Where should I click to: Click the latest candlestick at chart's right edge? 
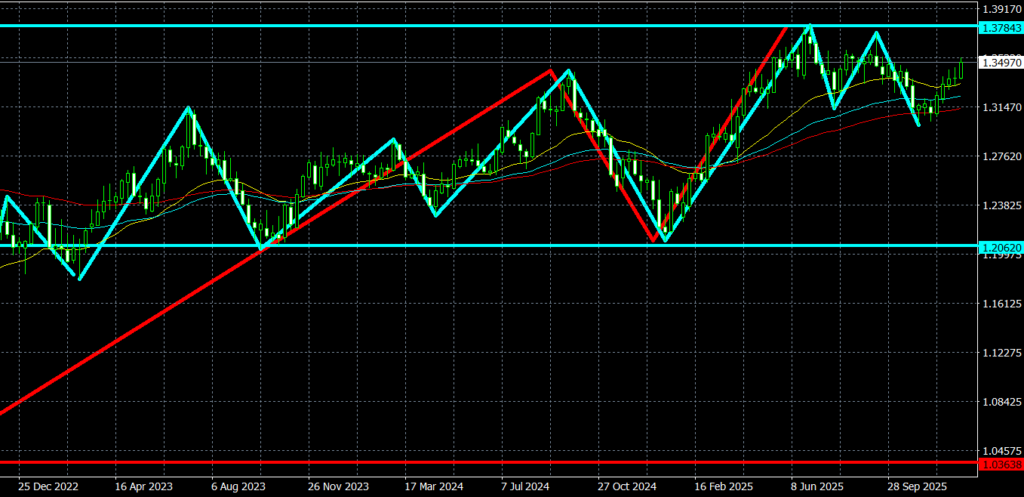pos(962,68)
